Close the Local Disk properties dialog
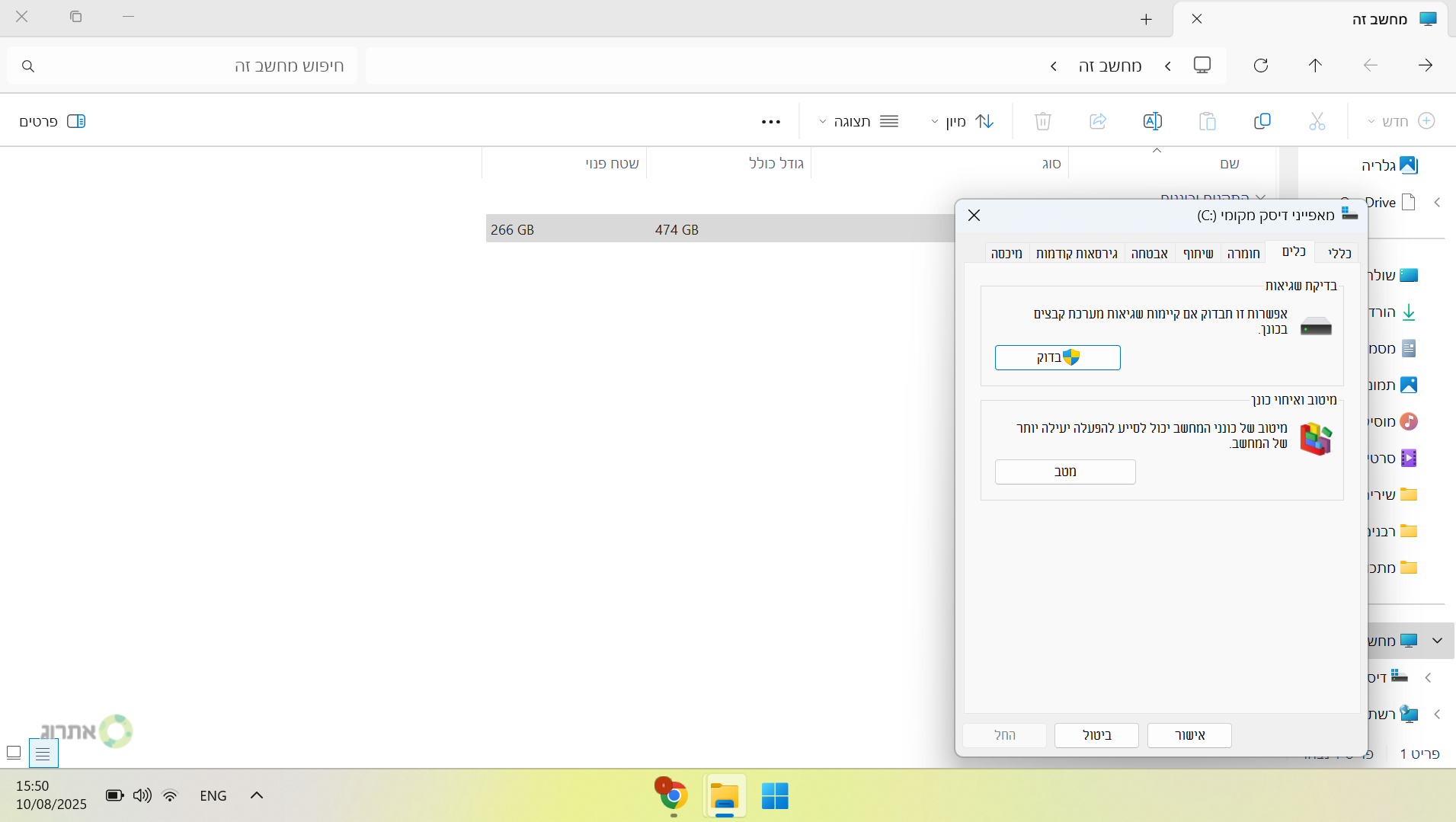The image size is (1456, 822). (974, 216)
